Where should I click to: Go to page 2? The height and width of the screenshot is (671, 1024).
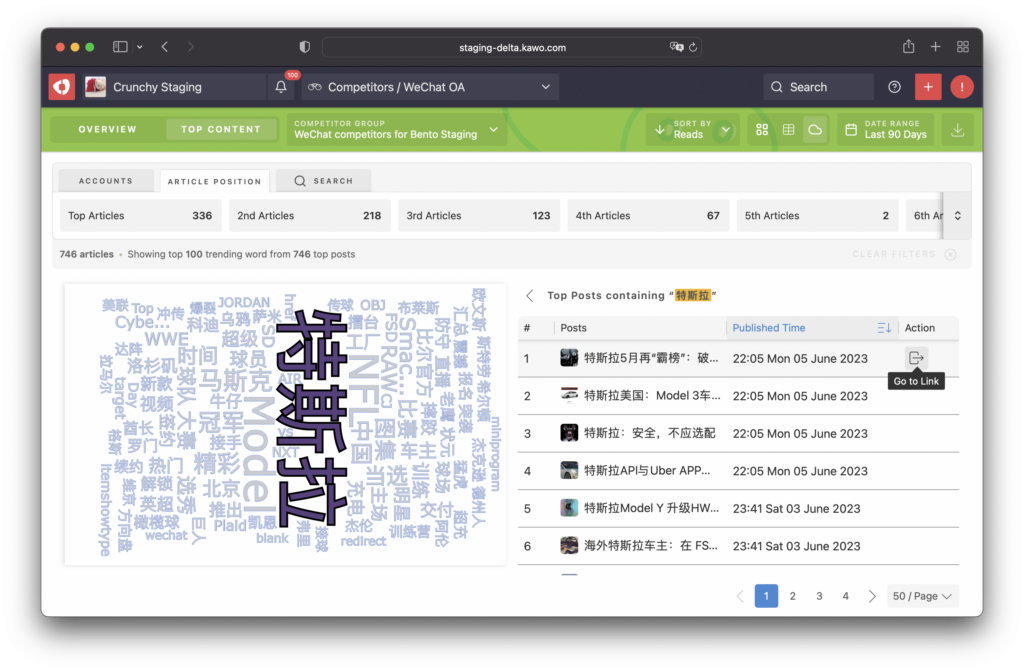pyautogui.click(x=793, y=596)
